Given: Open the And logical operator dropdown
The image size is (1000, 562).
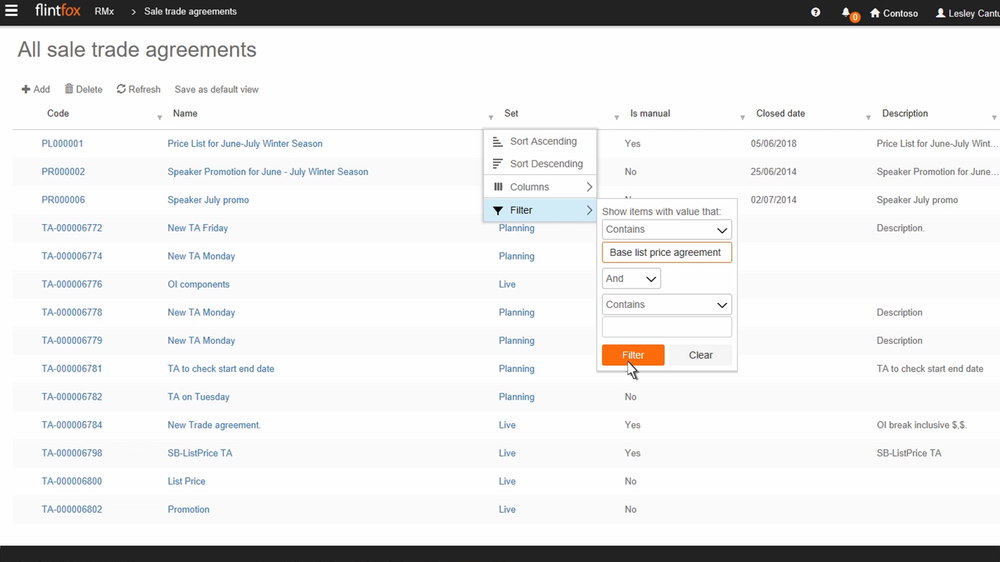Looking at the screenshot, I should [631, 279].
